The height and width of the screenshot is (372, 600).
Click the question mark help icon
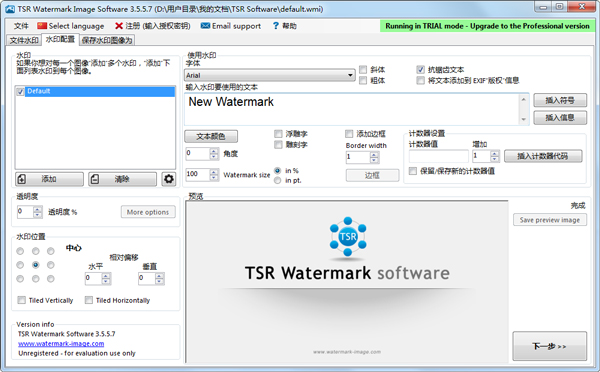[276, 26]
